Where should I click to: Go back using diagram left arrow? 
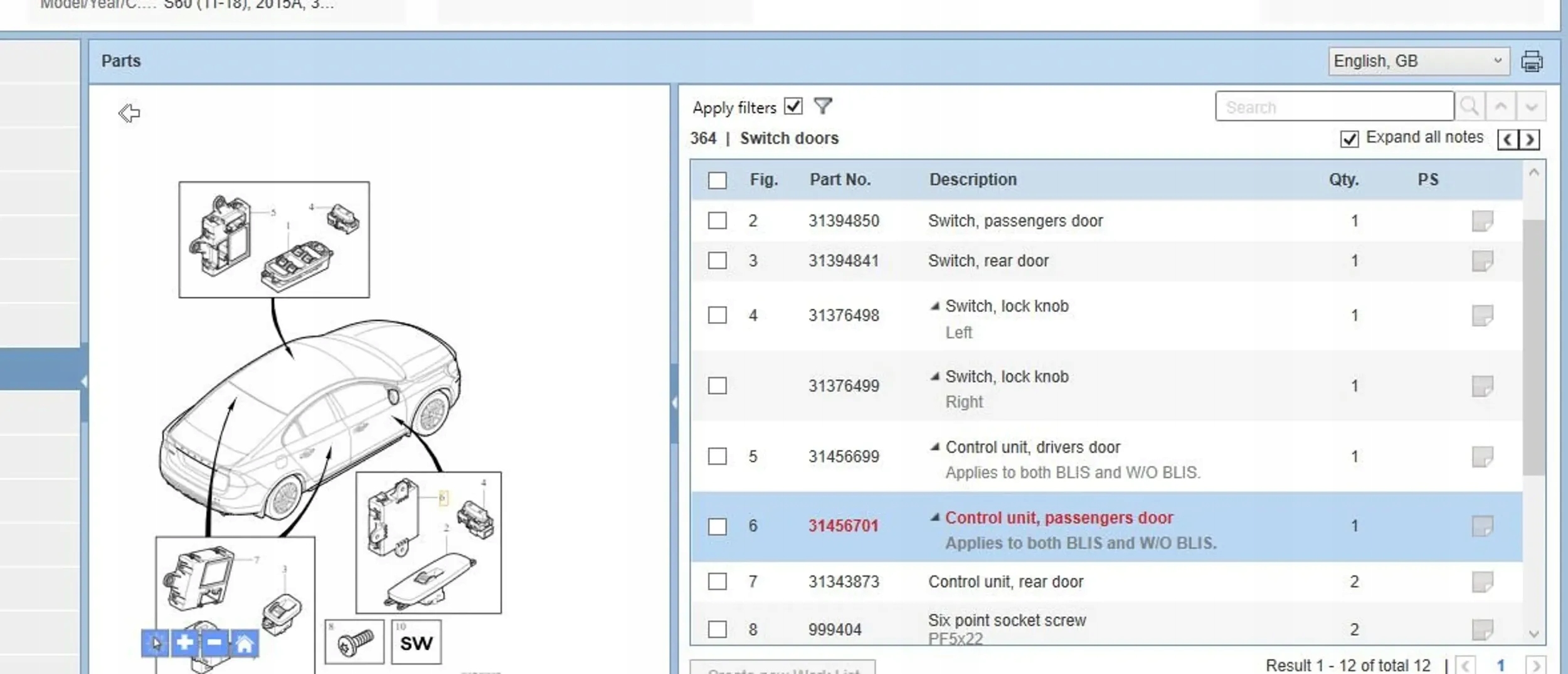[129, 113]
